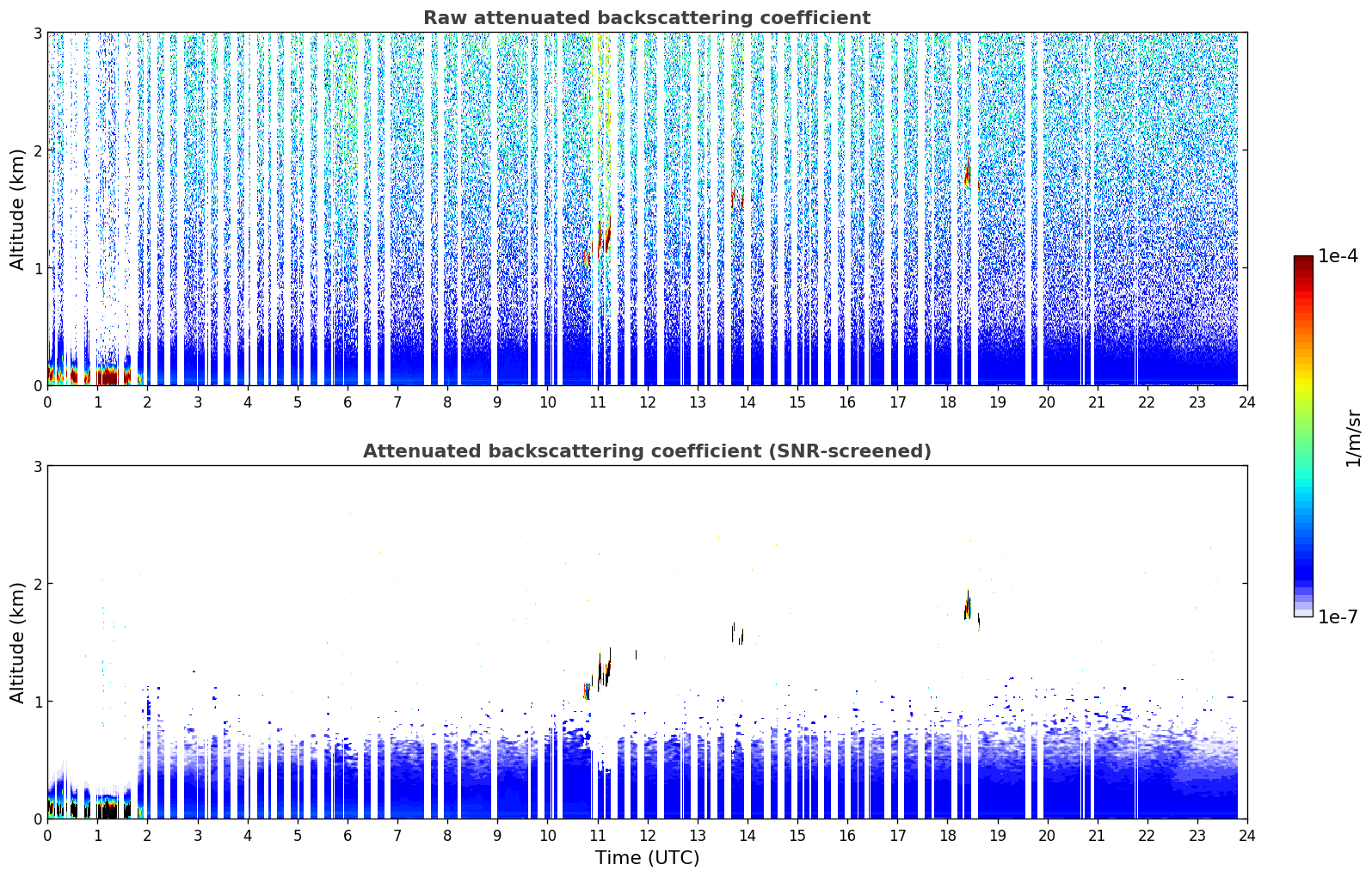This screenshot has width=1372, height=877.
Task: Click the '6' time tick under the top plot
Action: [x=348, y=402]
